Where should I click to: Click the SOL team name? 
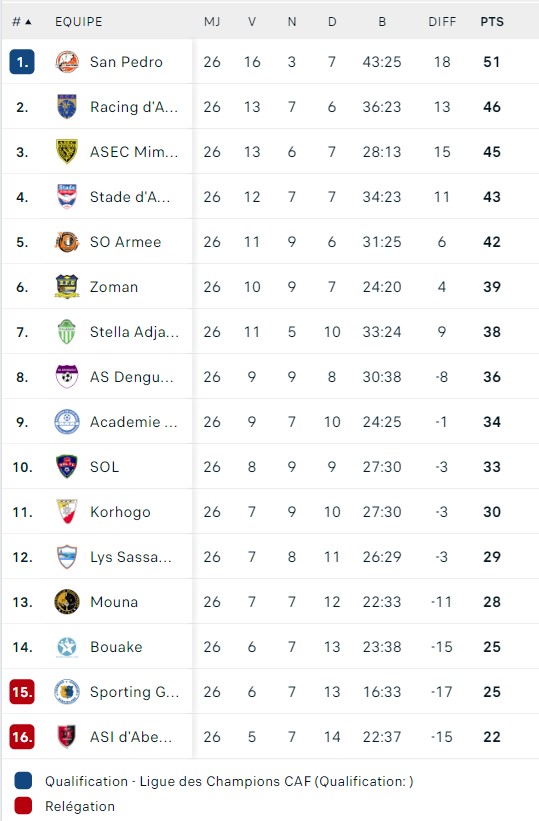point(104,467)
